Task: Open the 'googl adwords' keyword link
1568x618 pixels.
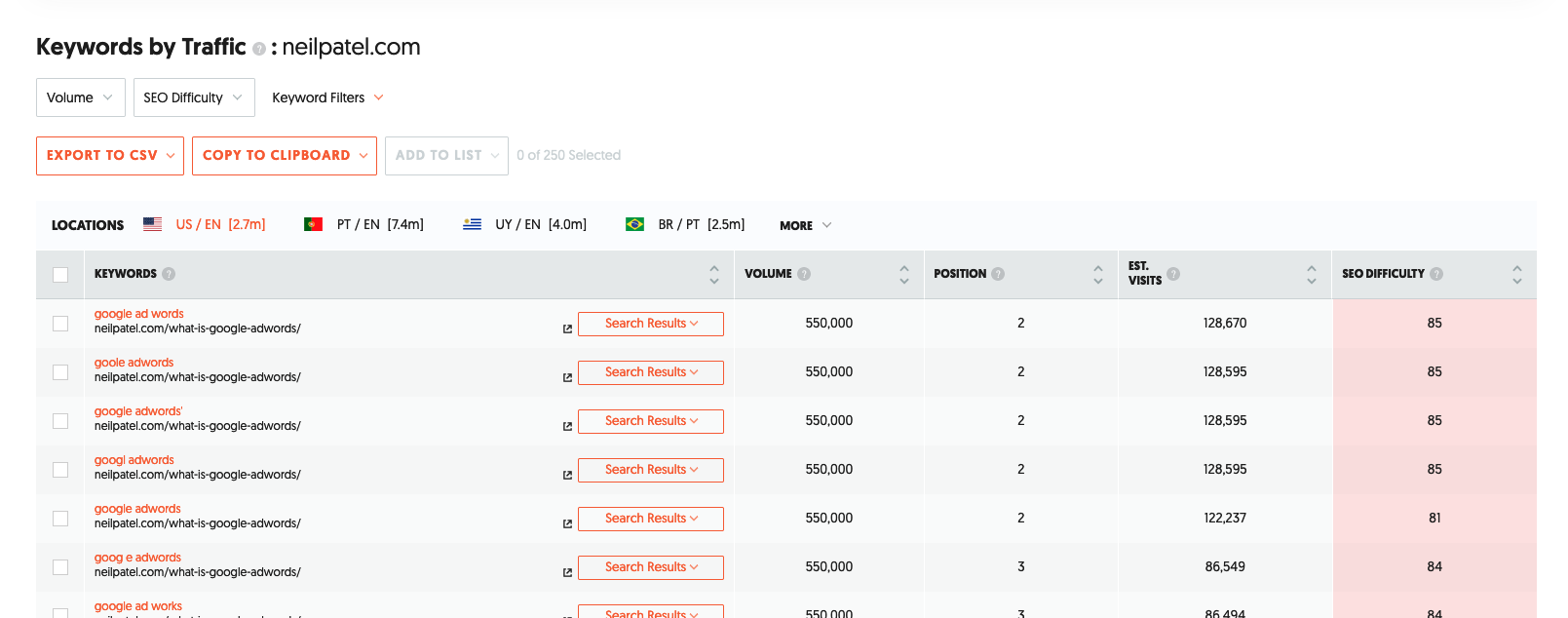Action: click(x=134, y=460)
